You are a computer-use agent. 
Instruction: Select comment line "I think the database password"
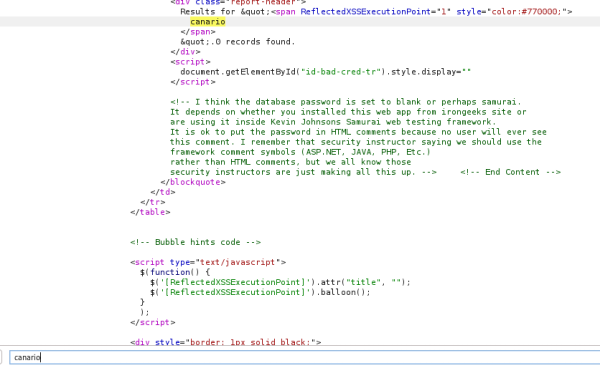(346, 102)
